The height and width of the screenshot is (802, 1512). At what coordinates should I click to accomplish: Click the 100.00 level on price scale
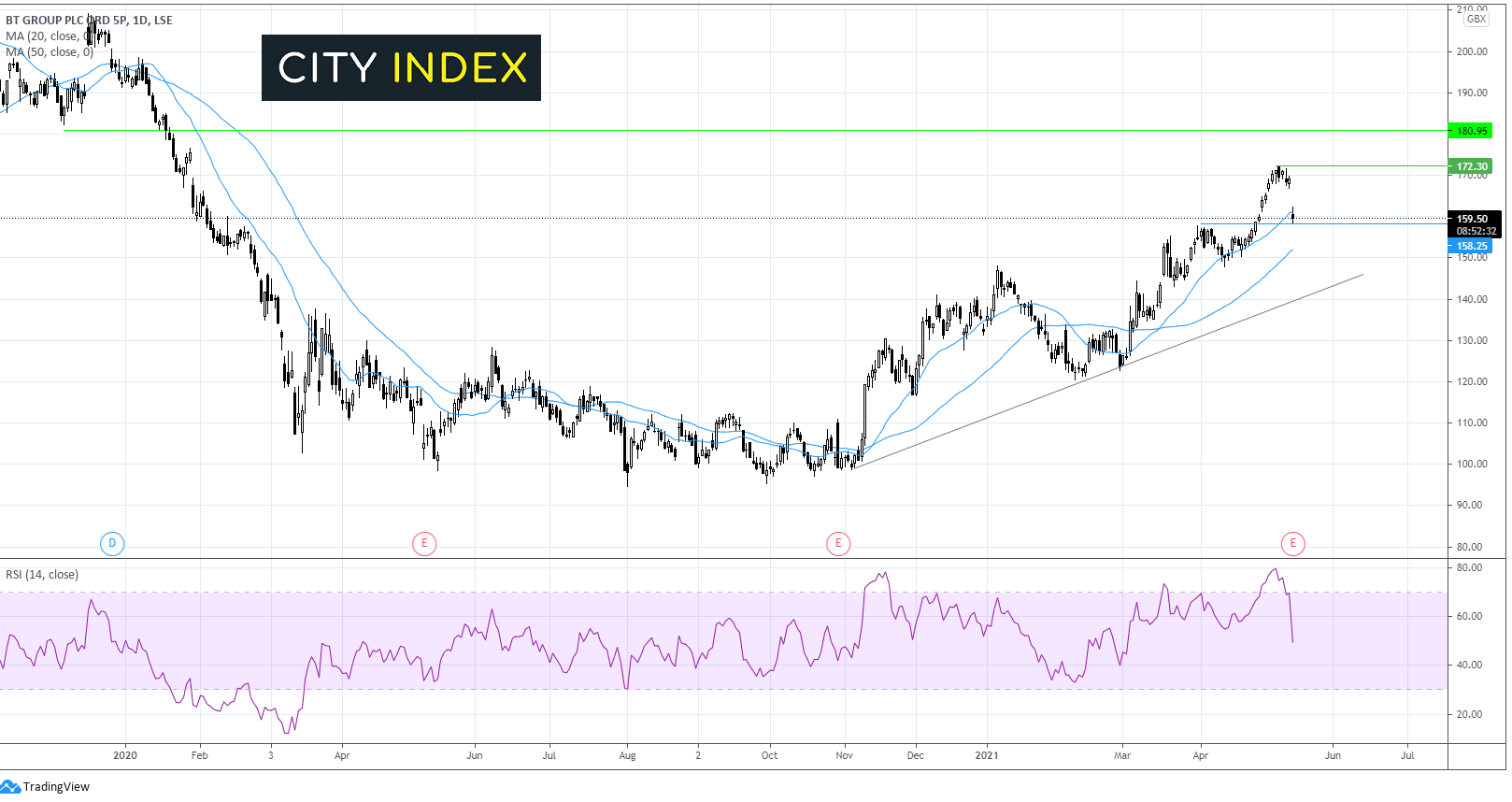coord(1472,464)
